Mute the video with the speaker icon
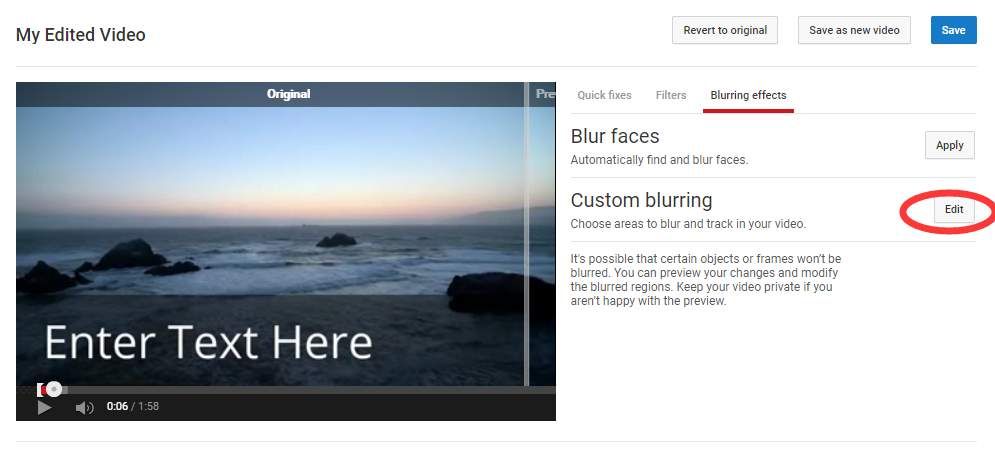995x449 pixels. point(85,407)
